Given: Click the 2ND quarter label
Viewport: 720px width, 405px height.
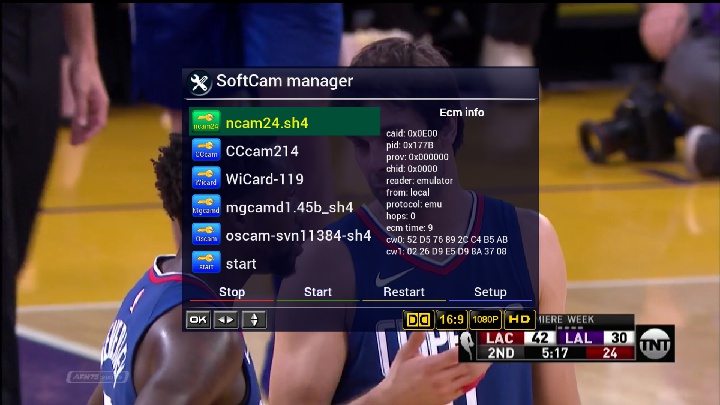Looking at the screenshot, I should (x=501, y=353).
